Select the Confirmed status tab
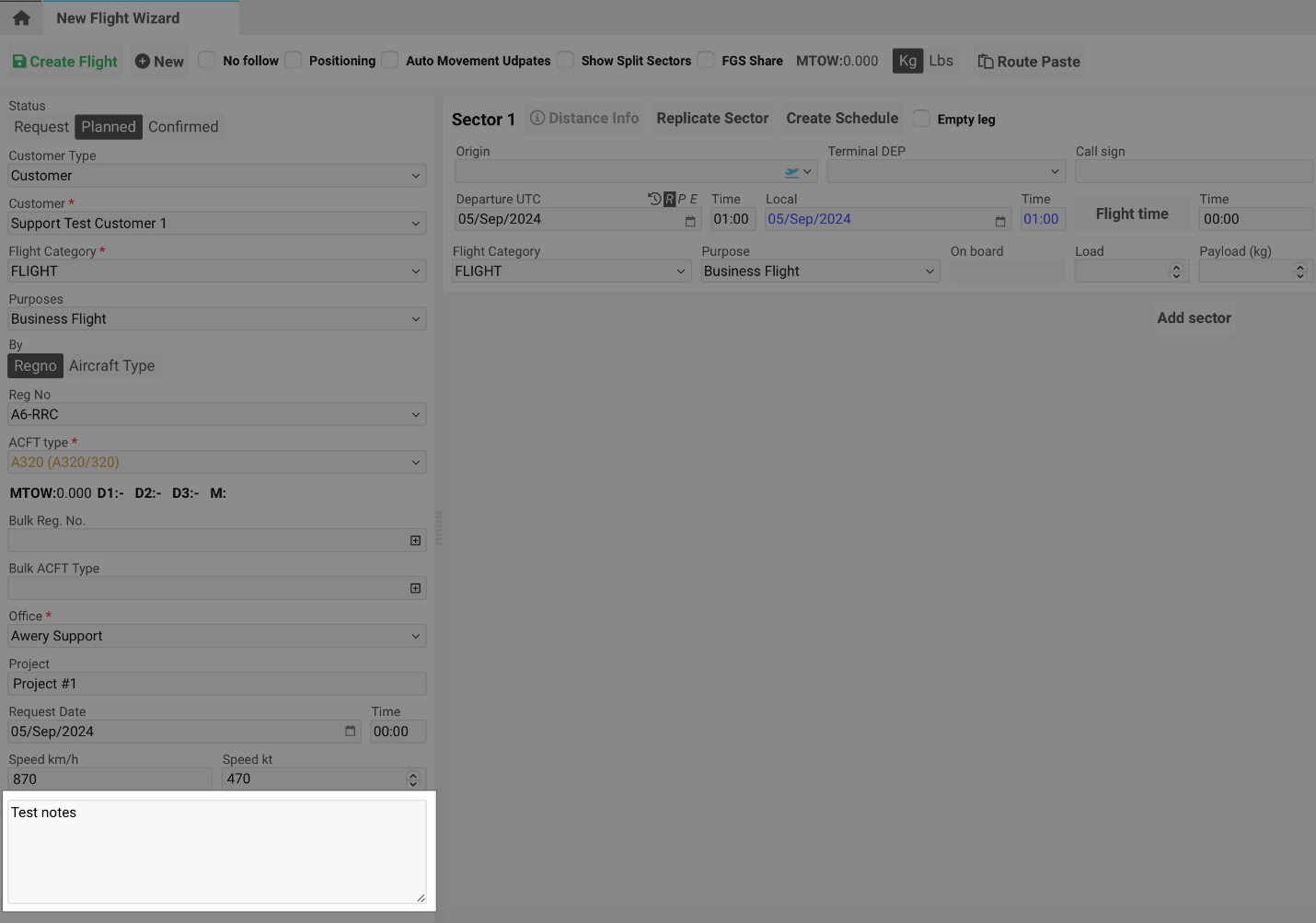Viewport: 1316px width, 923px height. [183, 126]
